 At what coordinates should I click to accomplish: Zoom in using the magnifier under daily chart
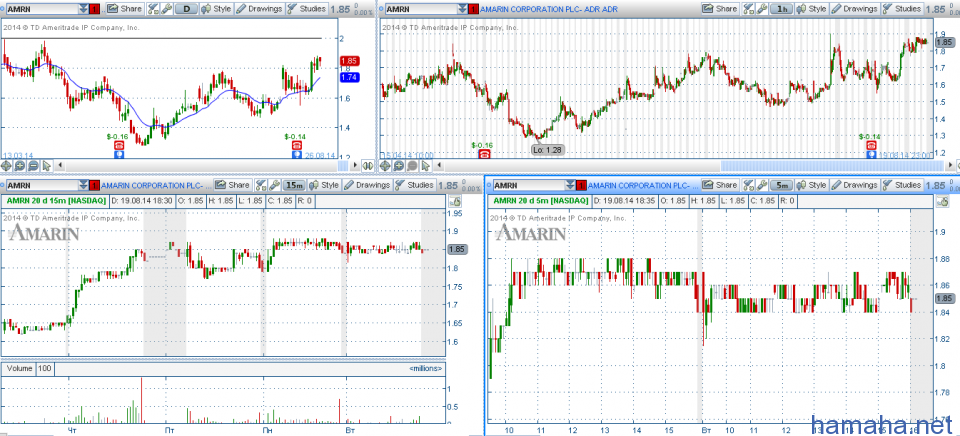tap(20, 165)
